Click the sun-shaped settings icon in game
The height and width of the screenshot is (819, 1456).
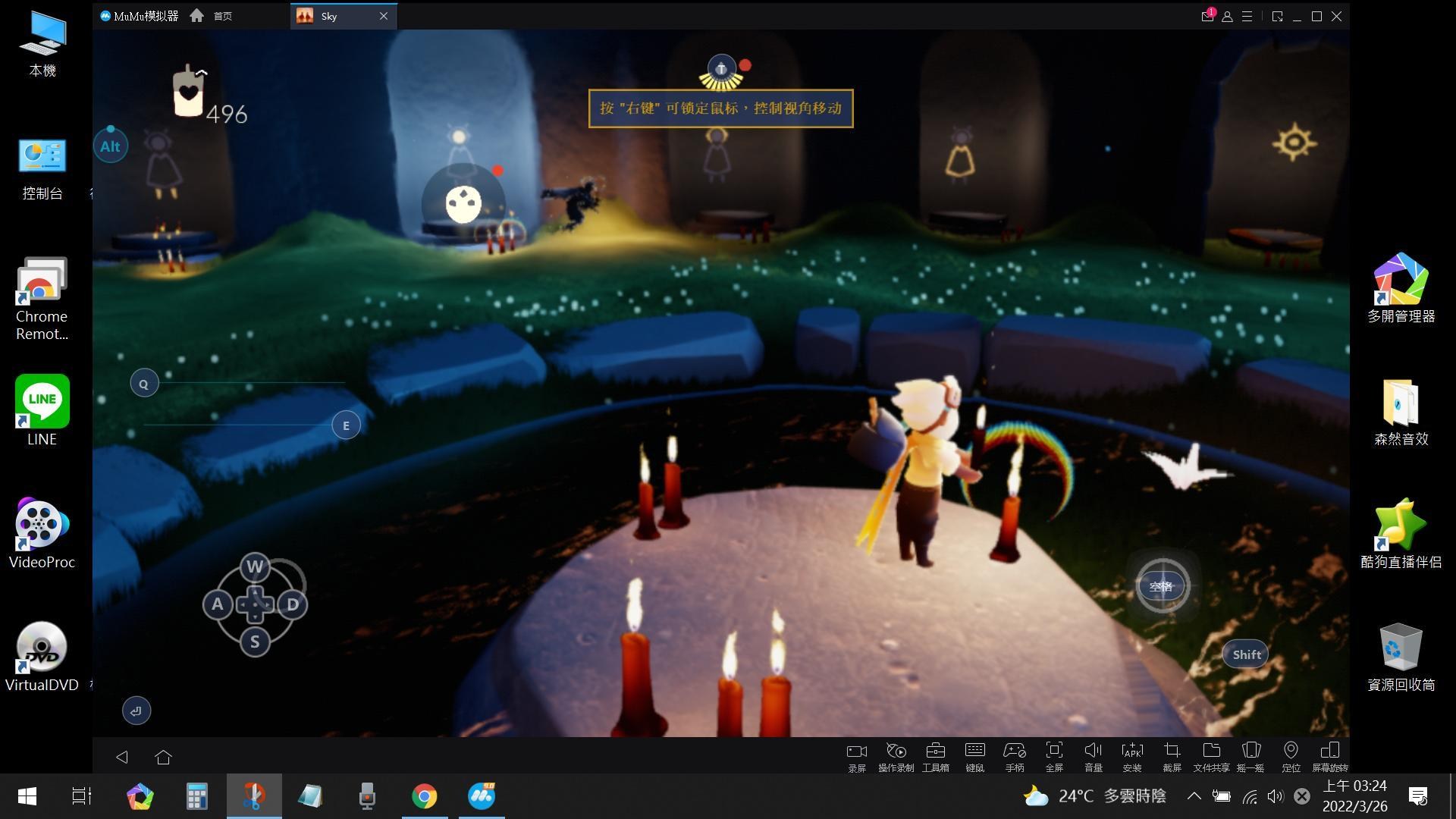1294,142
